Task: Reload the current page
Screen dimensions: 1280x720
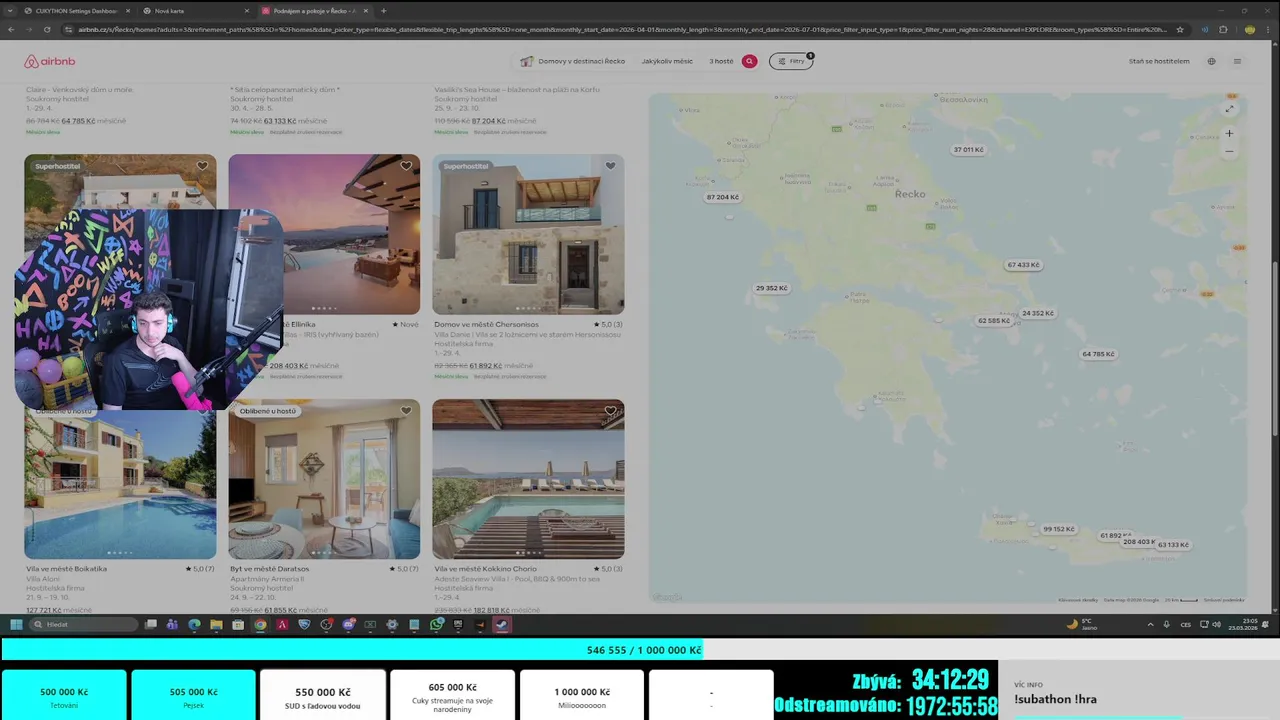Action: click(46, 30)
